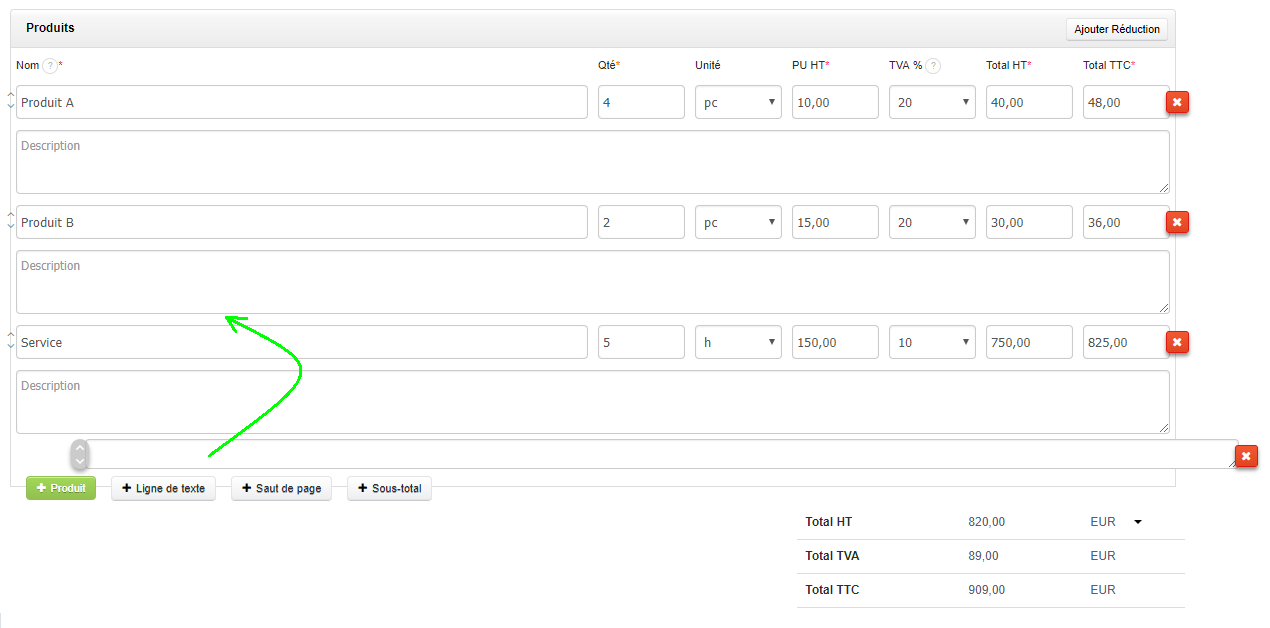Open the TVA dropdown for Produit B

(932, 222)
